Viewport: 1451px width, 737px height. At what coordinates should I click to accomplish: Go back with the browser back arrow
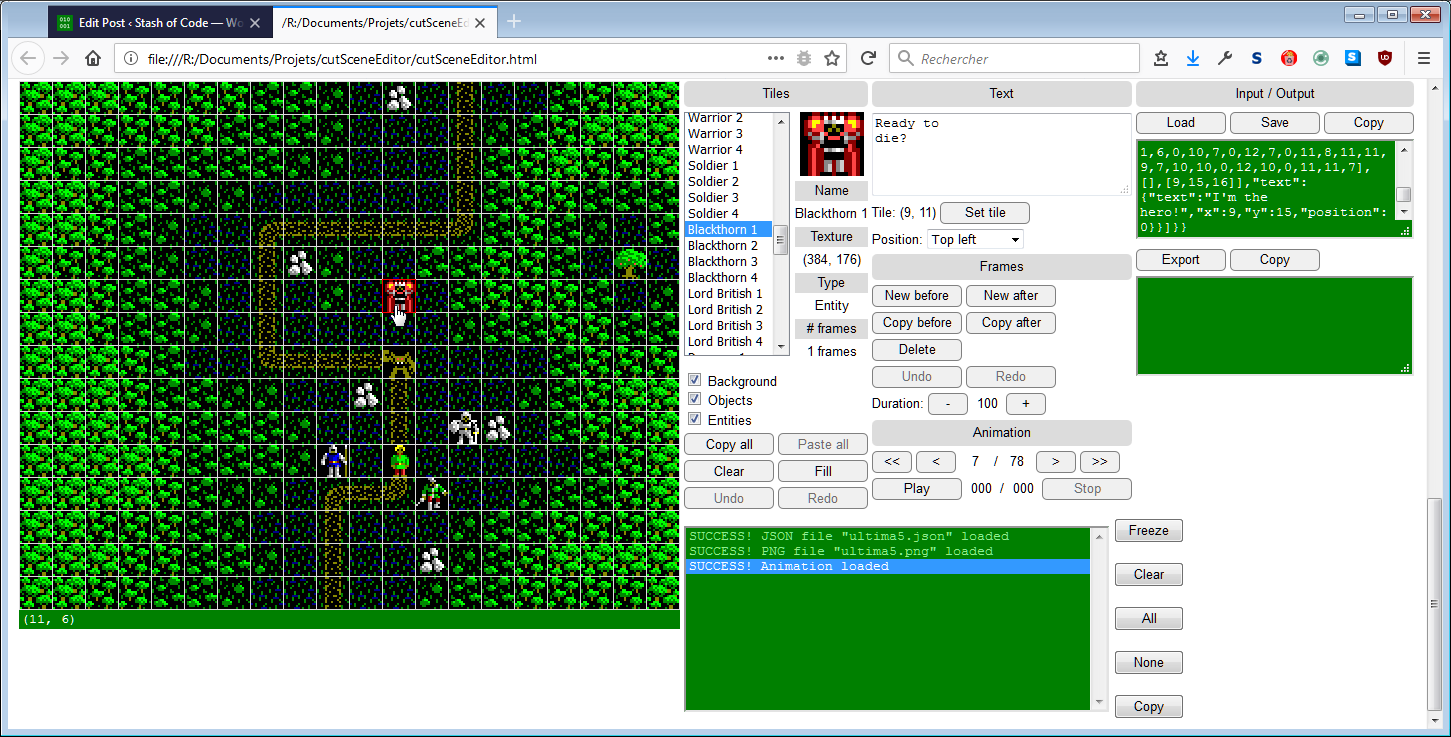tap(28, 59)
